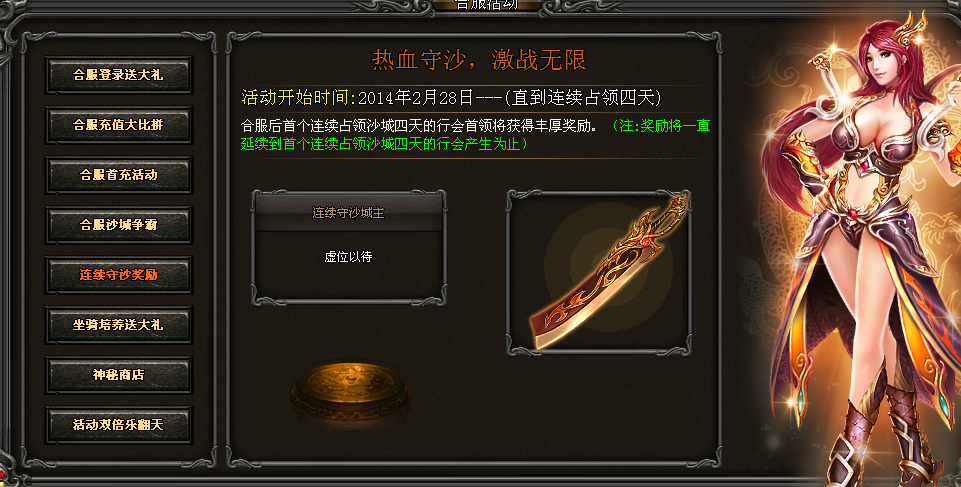Click the 连续守沙城主 panel header
The image size is (961, 487).
(348, 213)
